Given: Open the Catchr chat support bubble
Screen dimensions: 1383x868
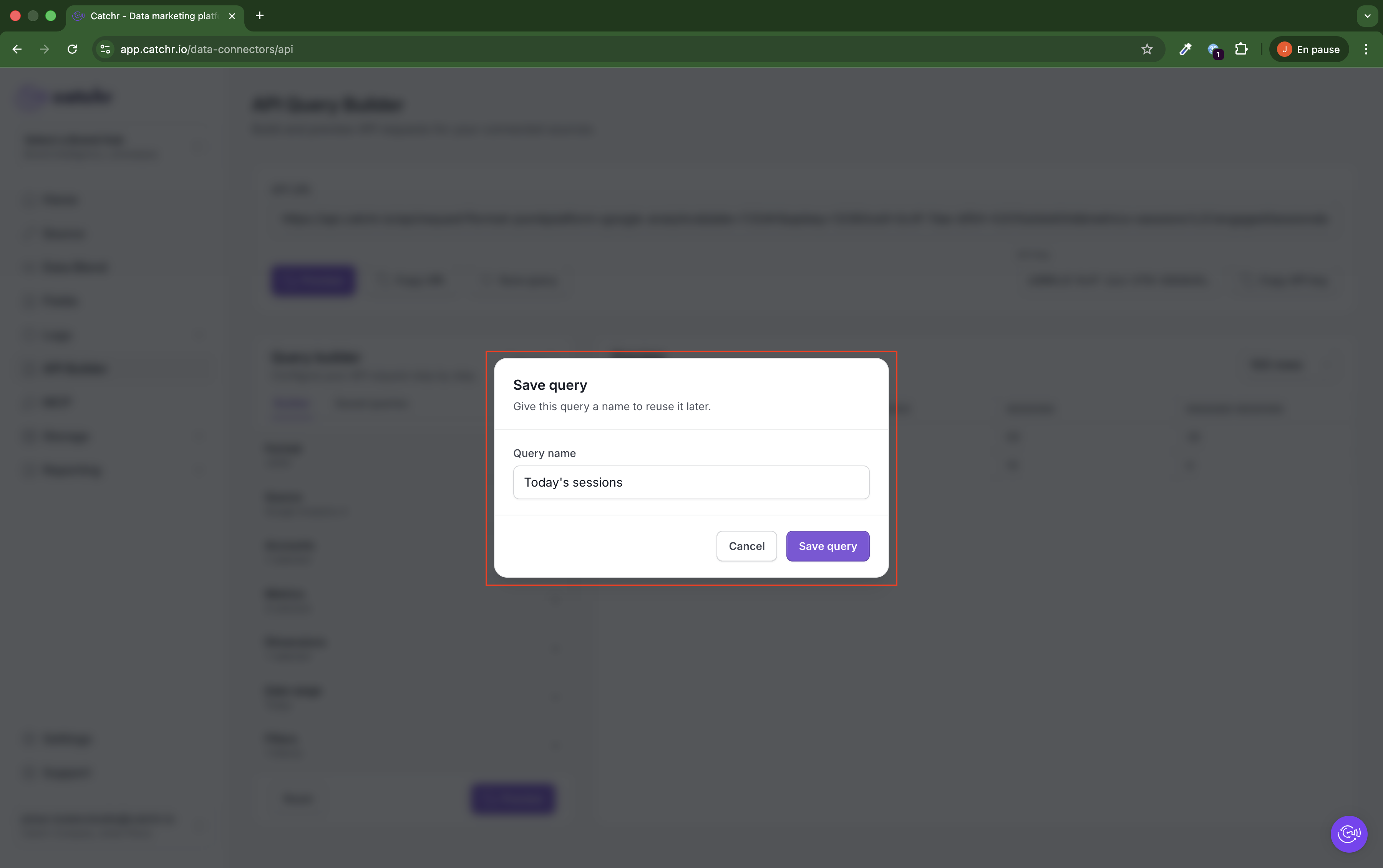Looking at the screenshot, I should 1348,833.
